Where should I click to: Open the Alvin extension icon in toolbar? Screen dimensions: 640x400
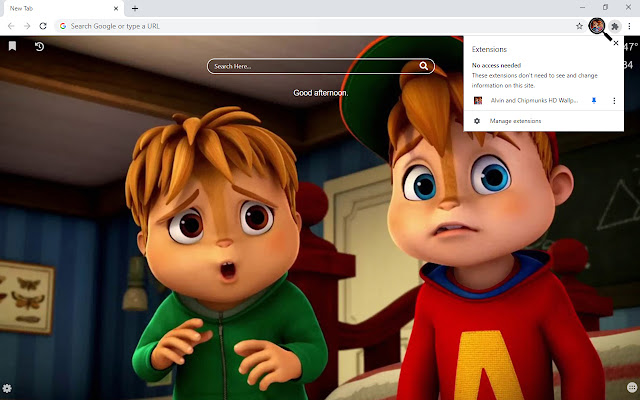(x=597, y=26)
